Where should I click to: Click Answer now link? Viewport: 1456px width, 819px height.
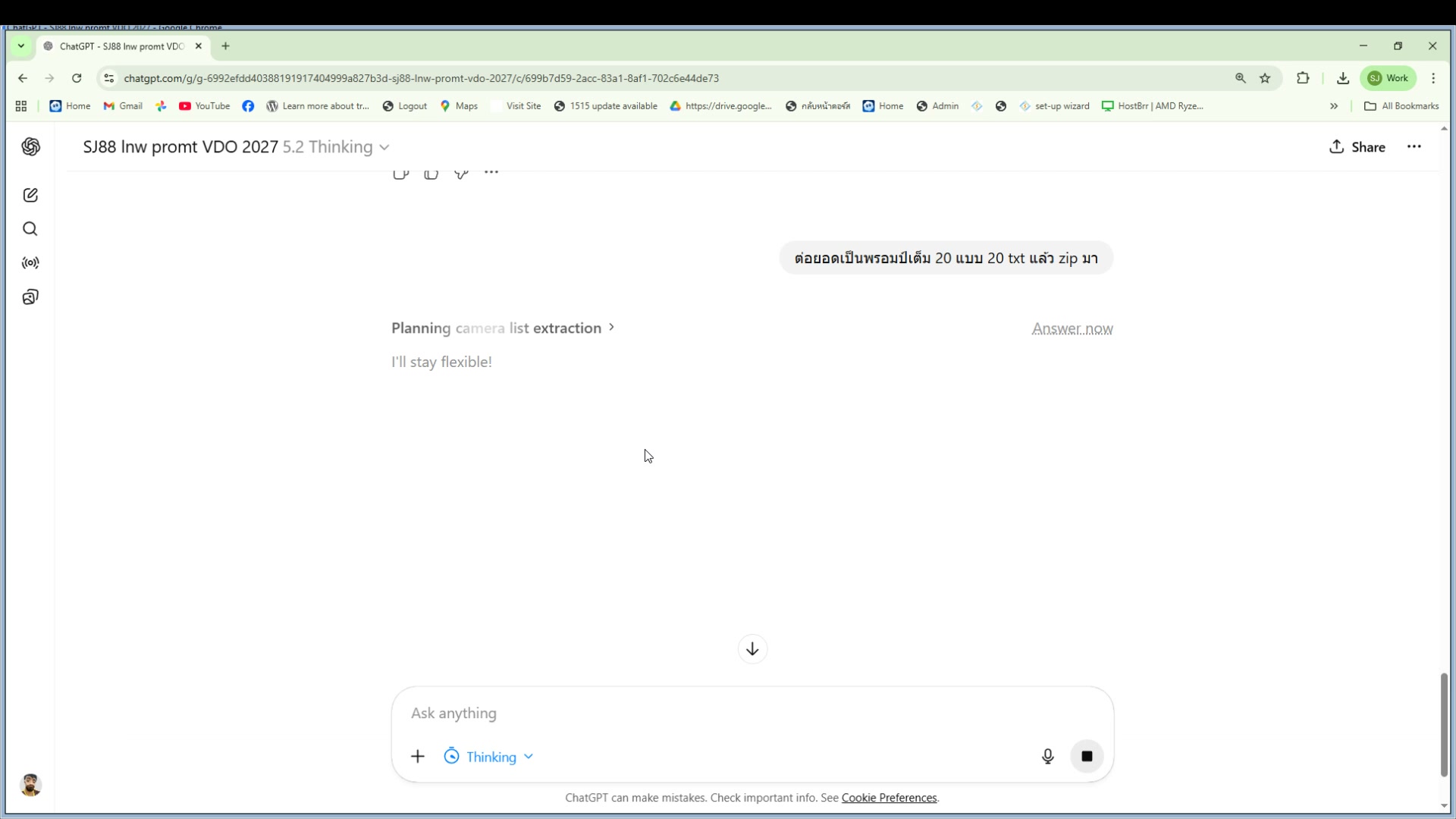1072,328
